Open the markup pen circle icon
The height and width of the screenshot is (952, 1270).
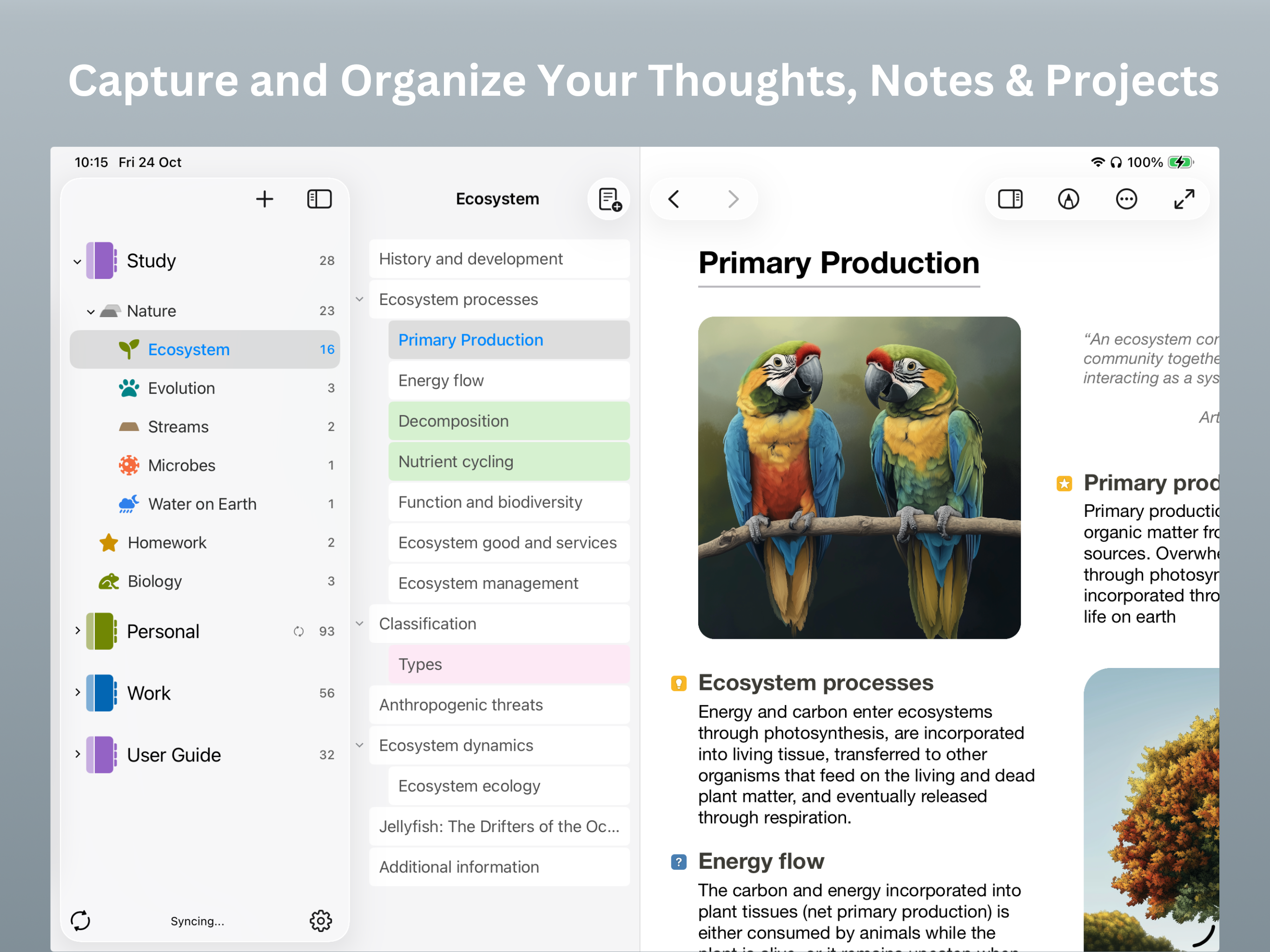click(1068, 199)
